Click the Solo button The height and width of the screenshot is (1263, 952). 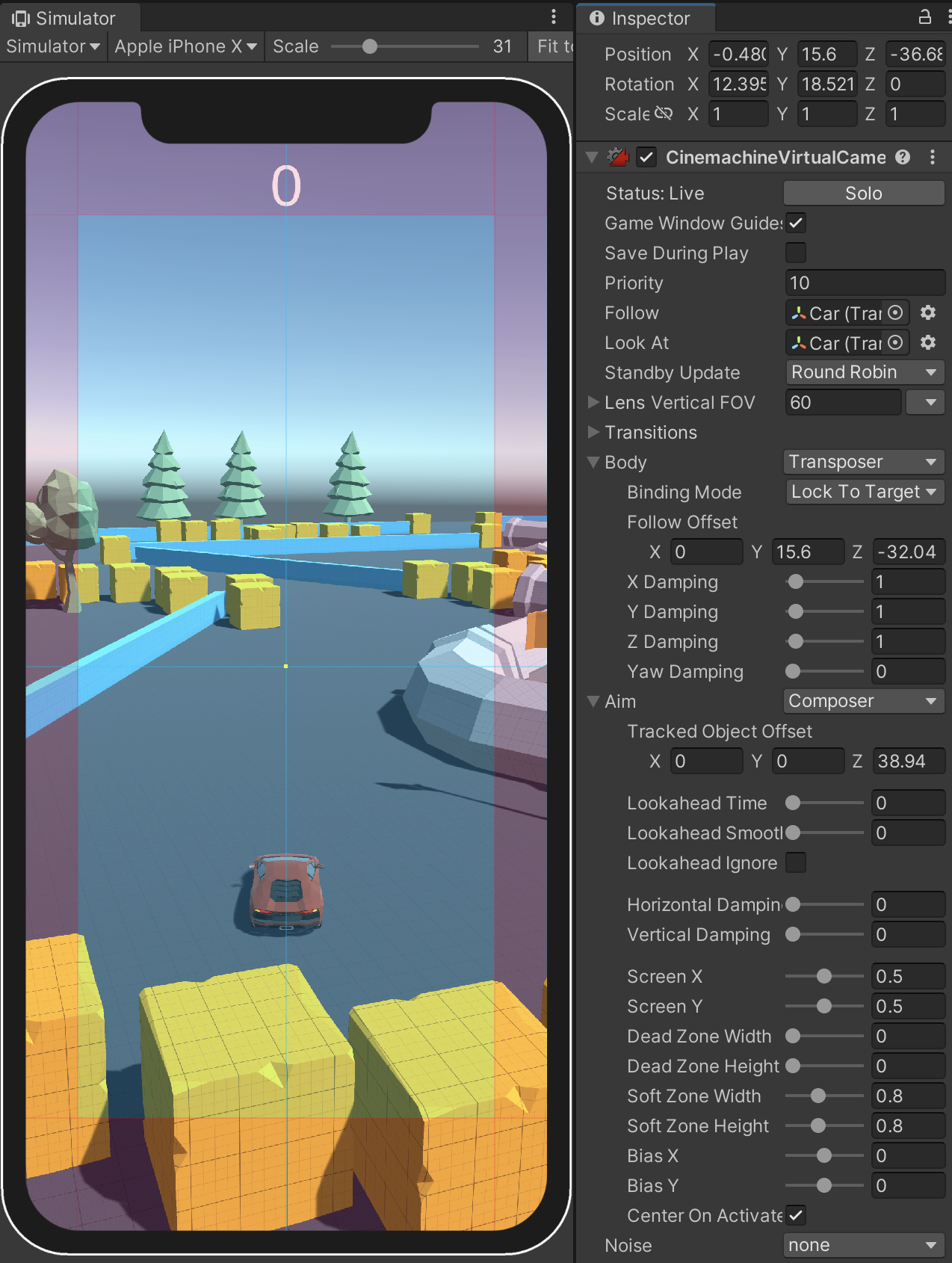[x=864, y=193]
